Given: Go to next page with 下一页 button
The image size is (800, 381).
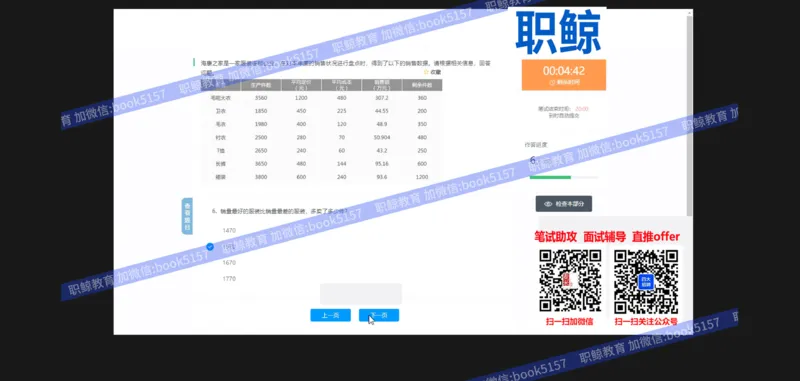Looking at the screenshot, I should pos(379,315).
